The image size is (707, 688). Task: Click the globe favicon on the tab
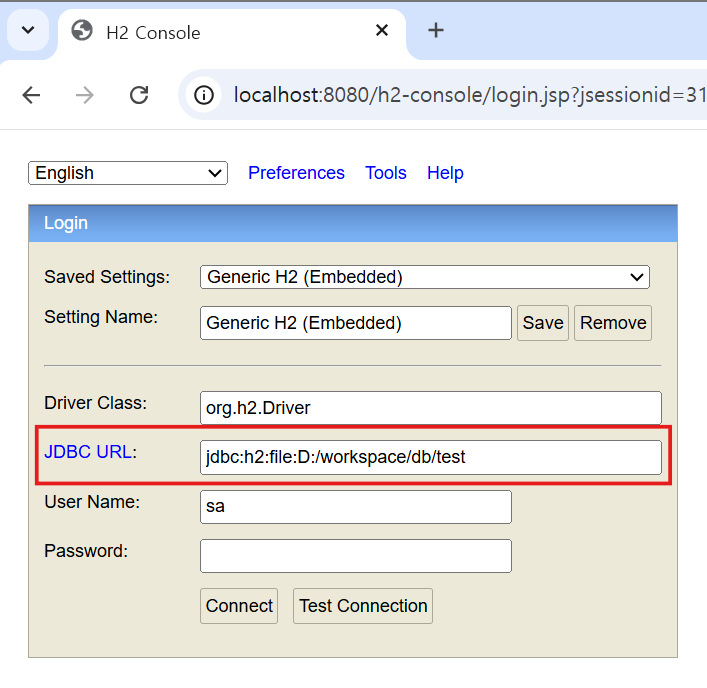click(82, 31)
